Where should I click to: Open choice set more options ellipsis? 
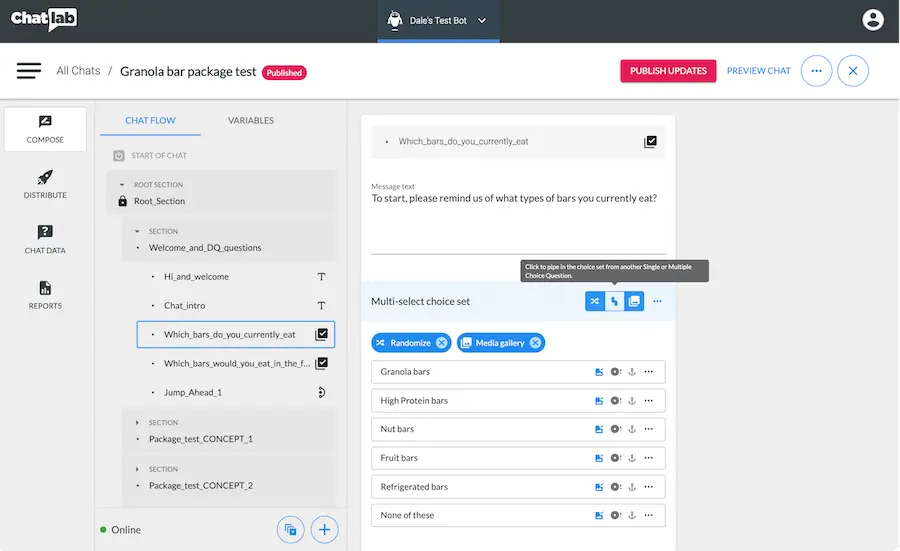[x=657, y=301]
